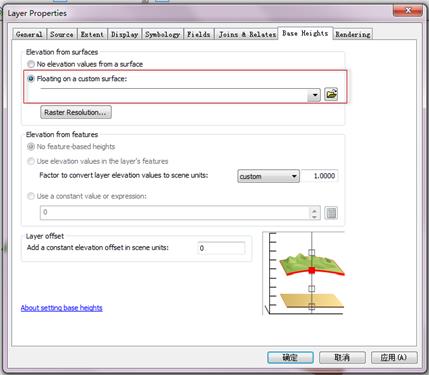Click the Raster Resolution button
The image size is (429, 375).
coord(76,112)
